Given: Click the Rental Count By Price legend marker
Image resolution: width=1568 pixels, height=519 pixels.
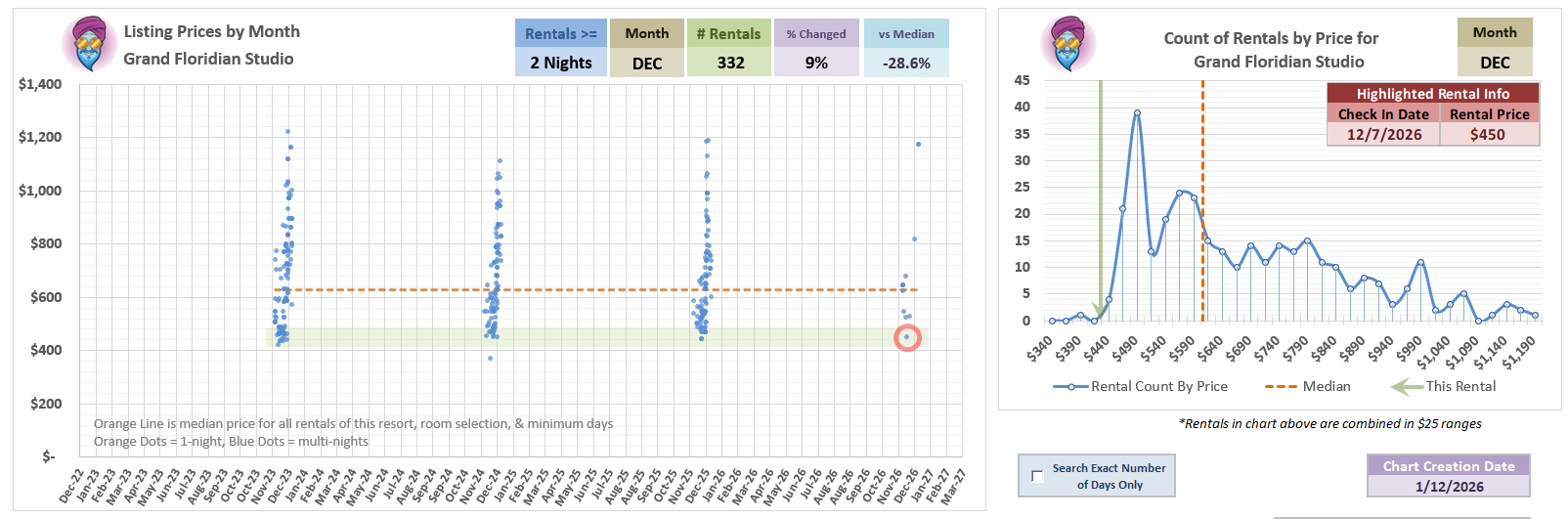Looking at the screenshot, I should [x=1070, y=386].
